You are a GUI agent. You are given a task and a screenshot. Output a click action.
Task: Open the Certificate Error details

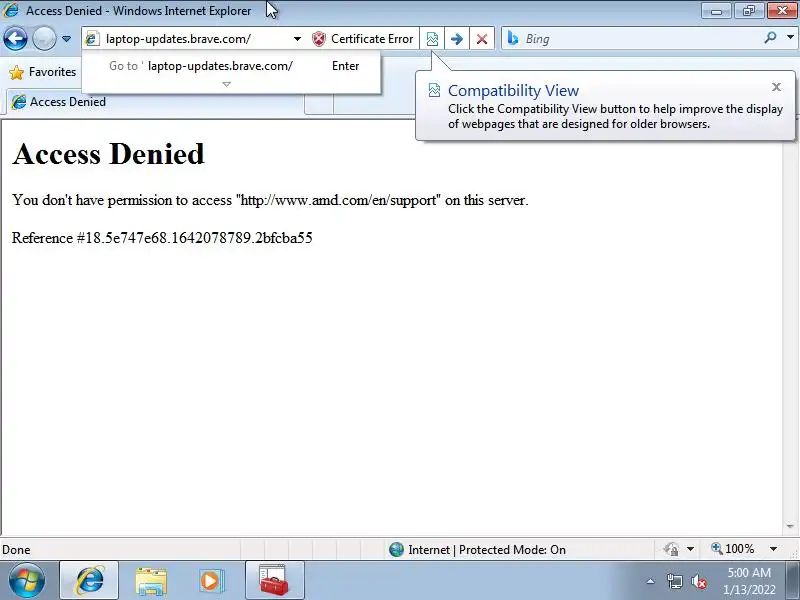click(x=363, y=39)
